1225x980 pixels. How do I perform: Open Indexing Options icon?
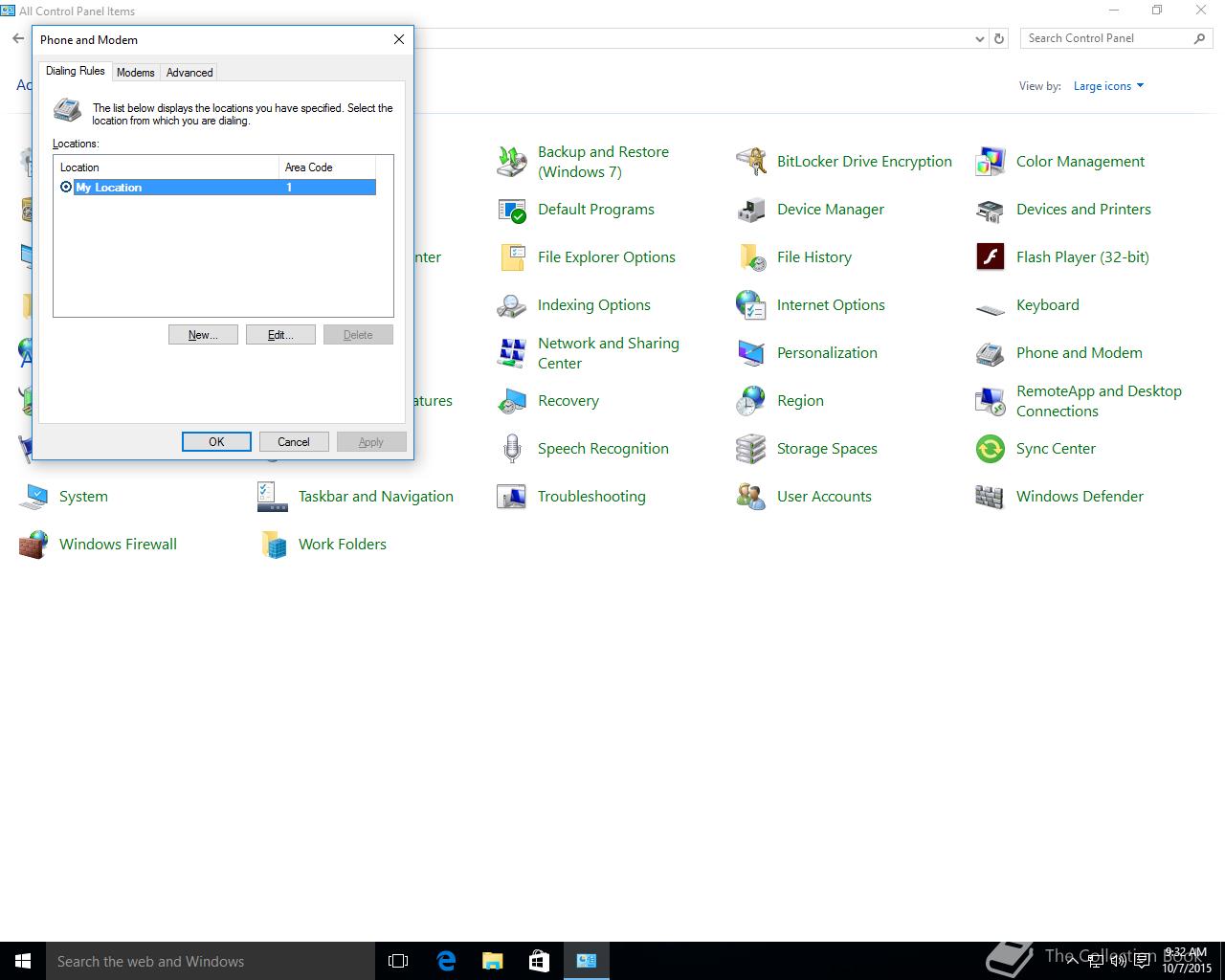(x=512, y=305)
